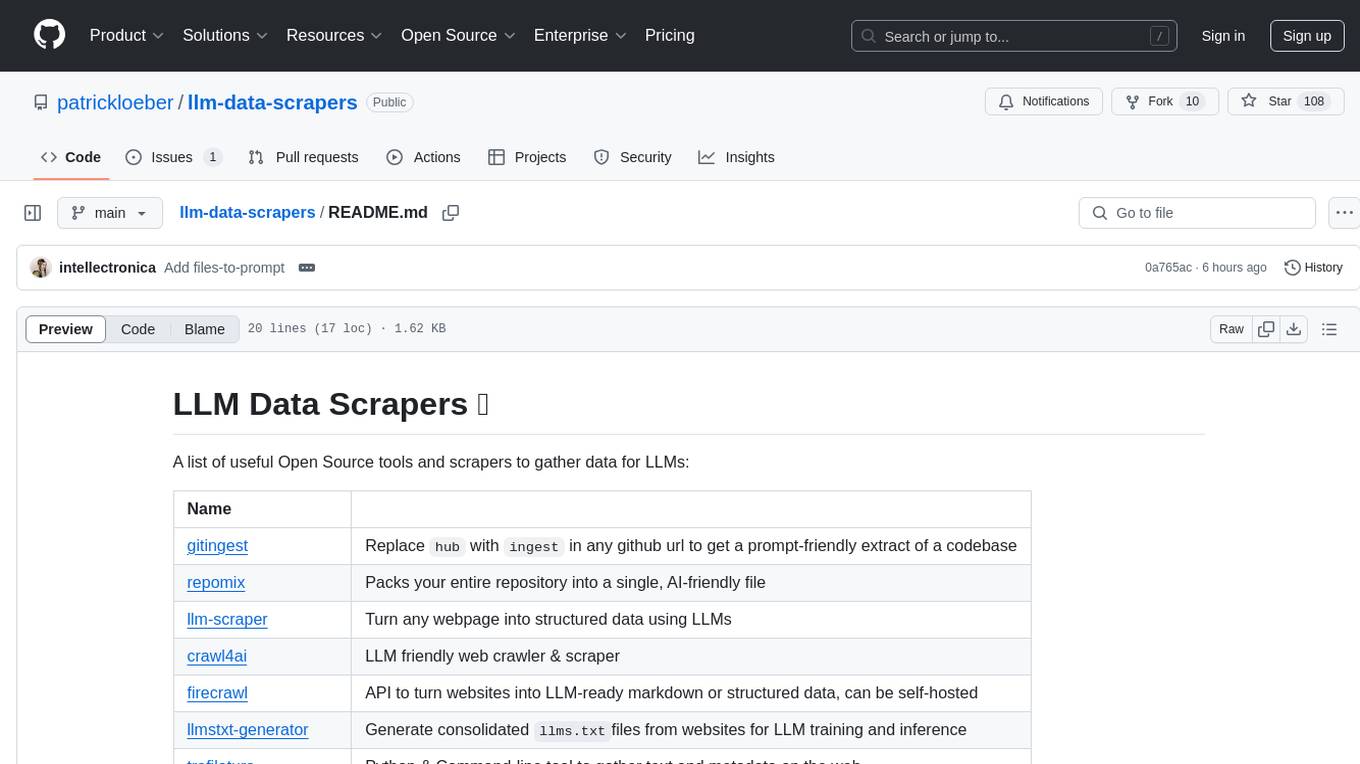
Task: Click 'Packs your entire repository' description cell
Action: (x=691, y=583)
